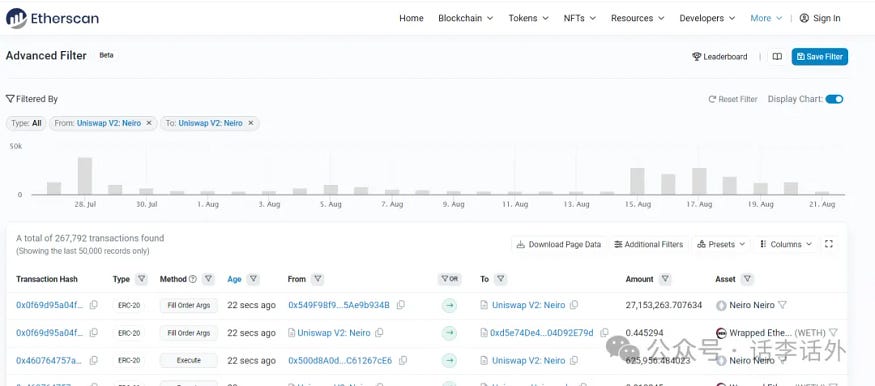The height and width of the screenshot is (386, 875).
Task: Copy address 0xd5e74De4...04D92E79d
Action: tap(604, 332)
